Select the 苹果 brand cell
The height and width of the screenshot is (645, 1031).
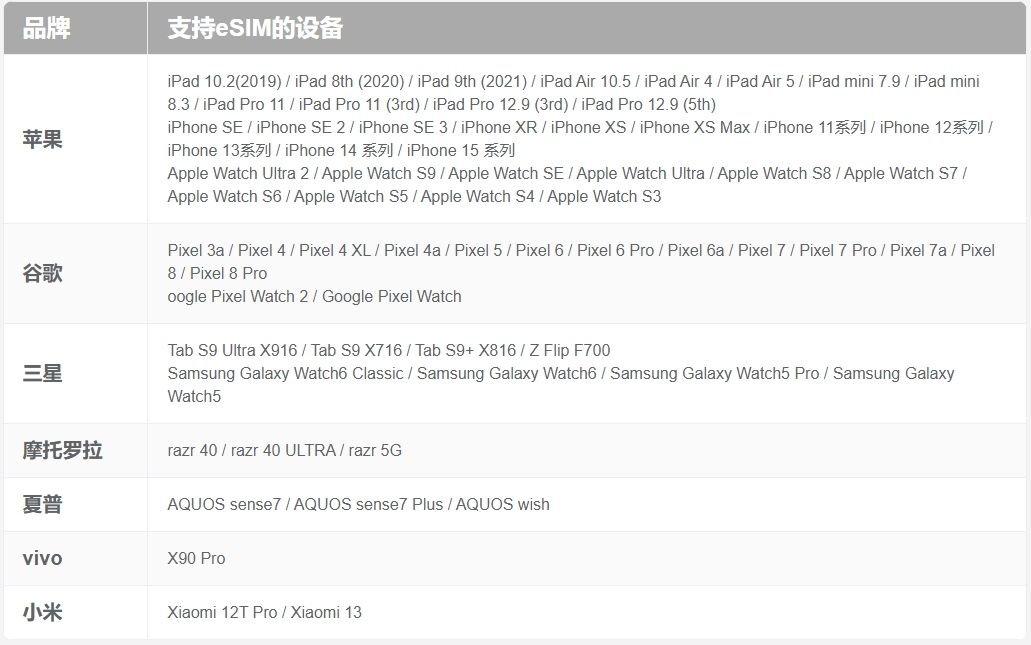coord(43,139)
